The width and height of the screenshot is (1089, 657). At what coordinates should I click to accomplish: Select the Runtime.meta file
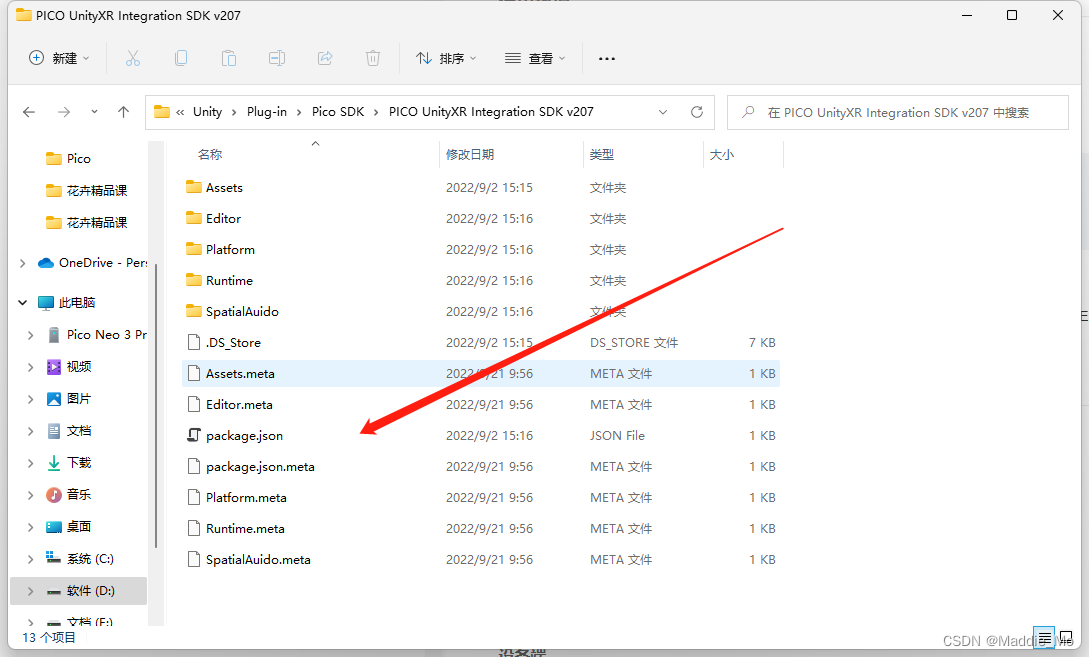(481, 529)
